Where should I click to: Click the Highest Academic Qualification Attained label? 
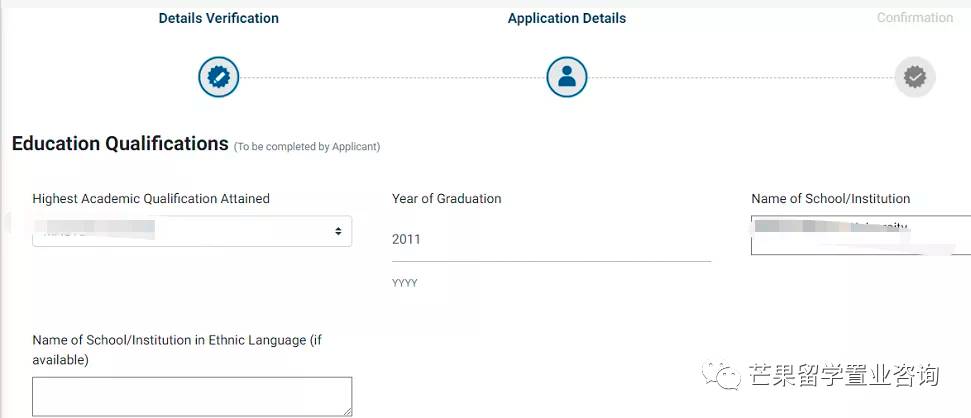pos(151,199)
